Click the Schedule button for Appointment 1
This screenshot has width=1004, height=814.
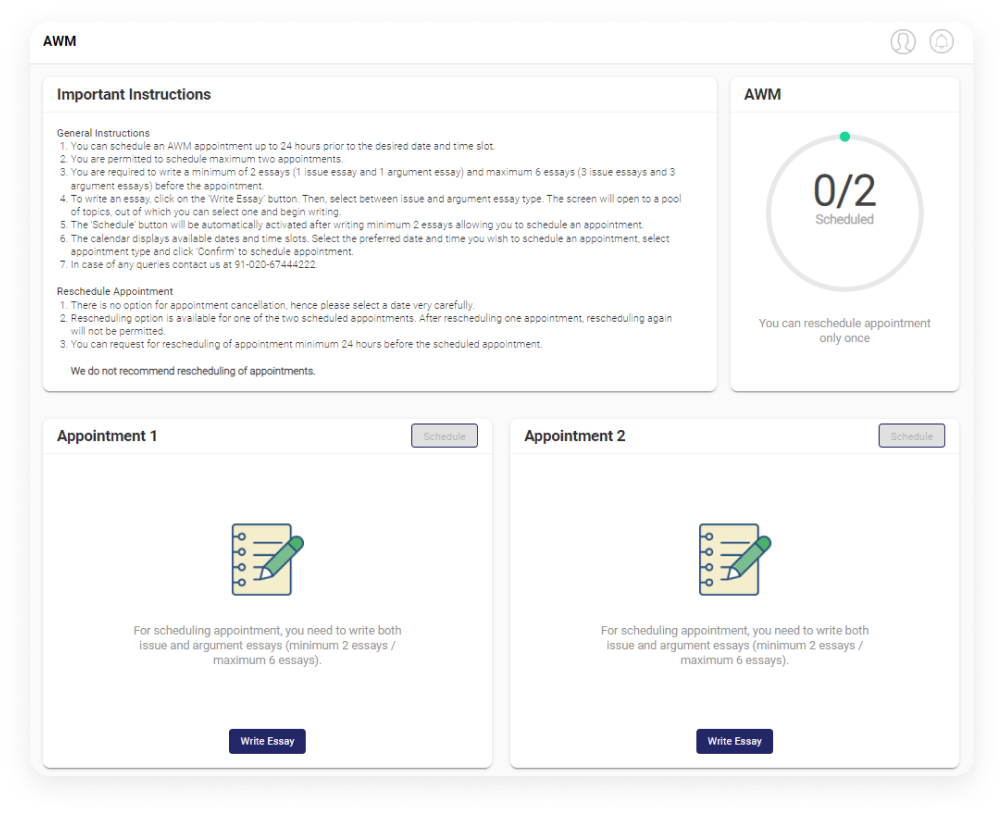click(x=444, y=435)
